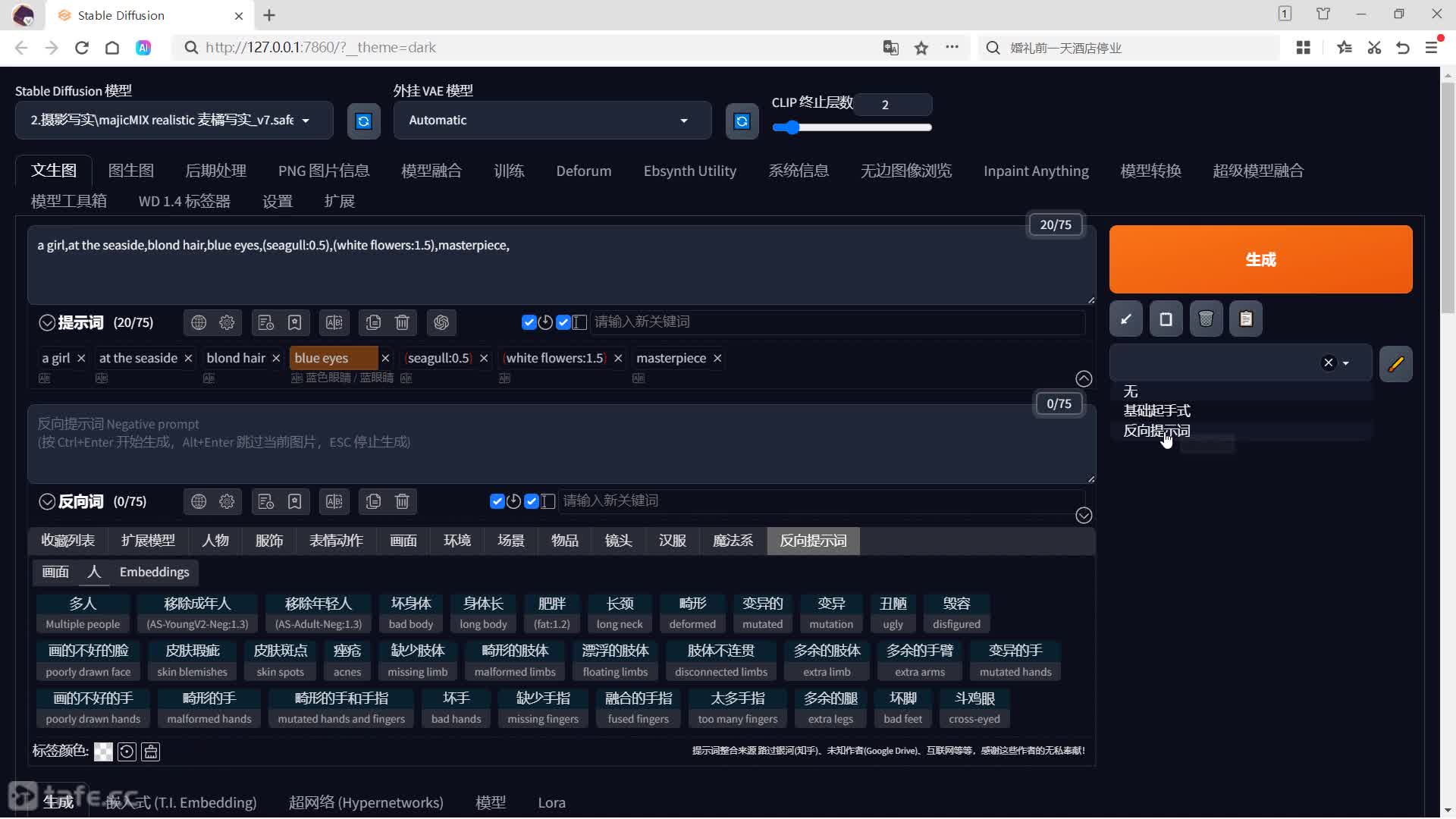
Task: Copy prompt using the 提示词 toolbar copy icon
Action: coord(373,322)
